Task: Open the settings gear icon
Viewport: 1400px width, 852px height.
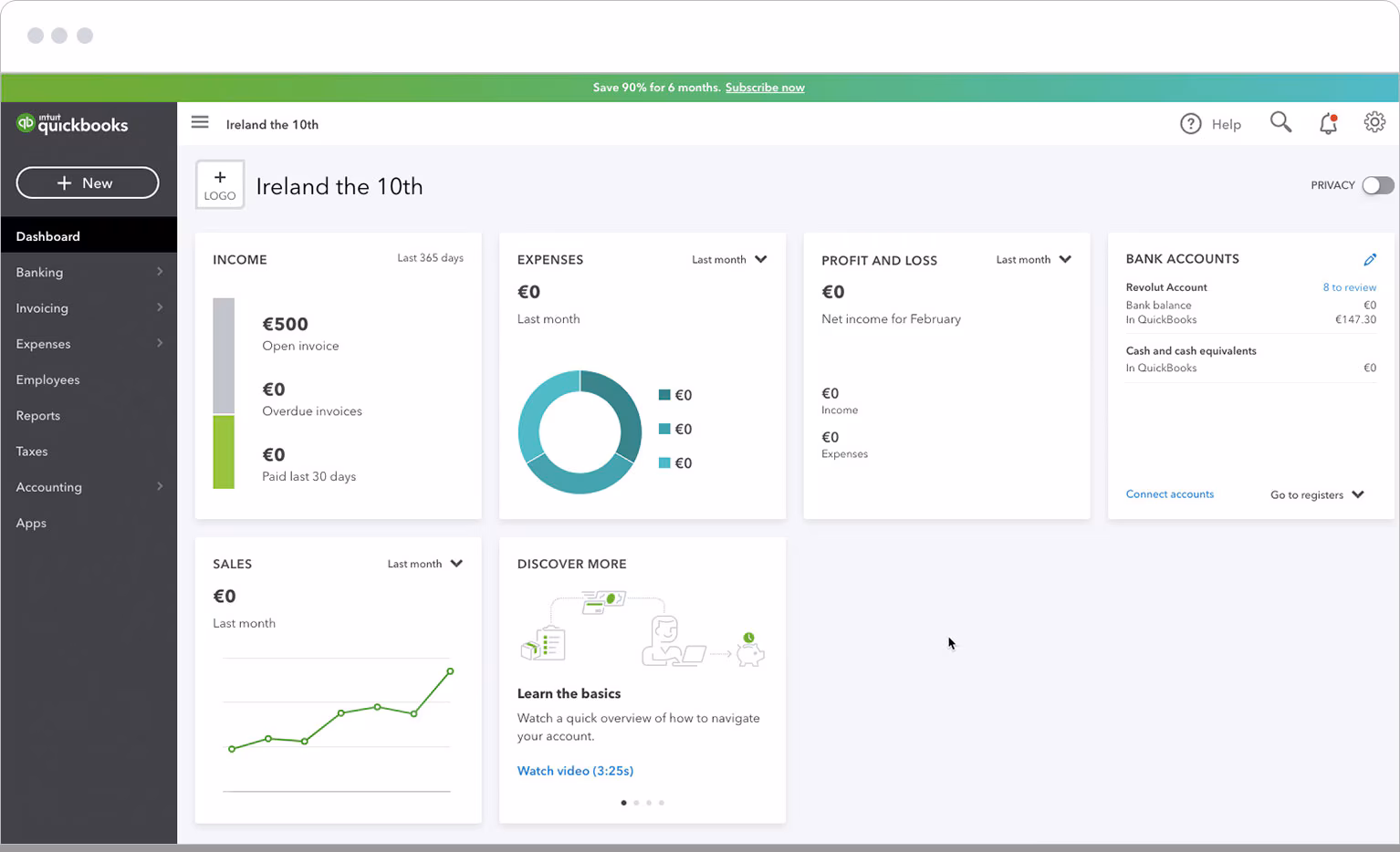Action: (x=1374, y=122)
